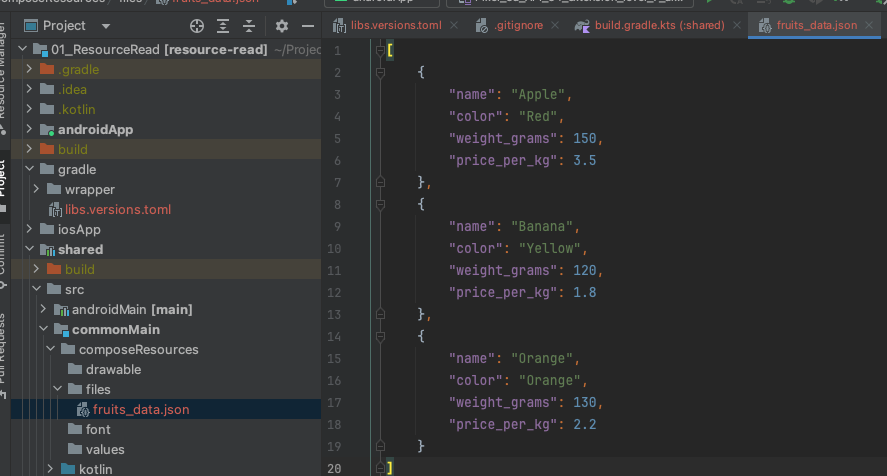Image resolution: width=887 pixels, height=476 pixels.
Task: Expand the androidMain [main] folder
Action: pyautogui.click(x=44, y=309)
